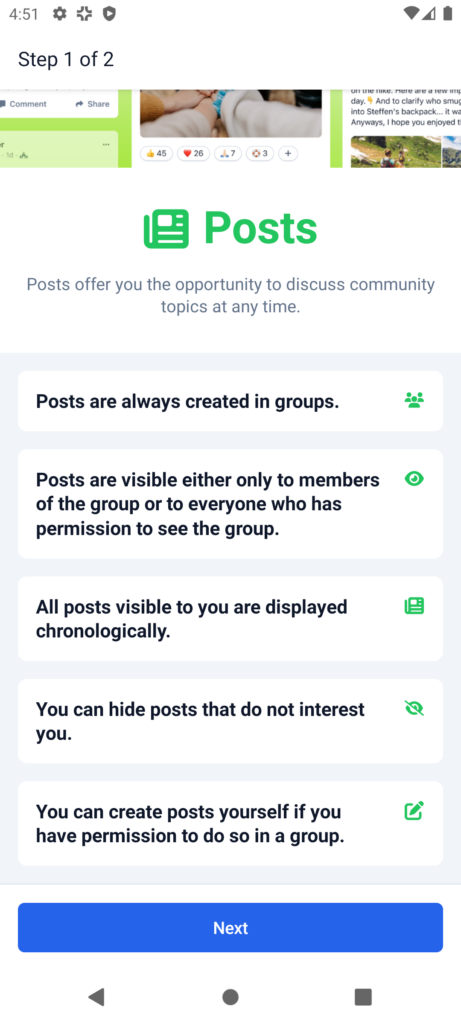Viewport: 461px width, 1024px height.
Task: Tap the crossed-out eye hide icon
Action: coord(414,709)
